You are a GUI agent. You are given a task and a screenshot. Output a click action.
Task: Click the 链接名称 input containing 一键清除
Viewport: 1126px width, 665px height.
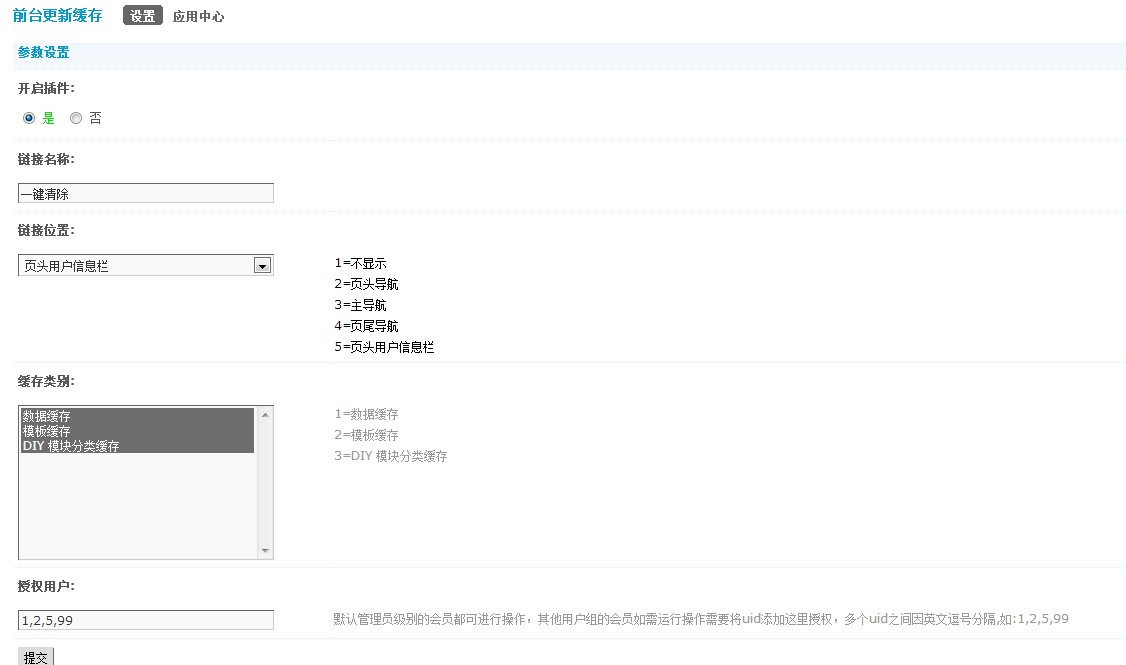click(x=145, y=193)
